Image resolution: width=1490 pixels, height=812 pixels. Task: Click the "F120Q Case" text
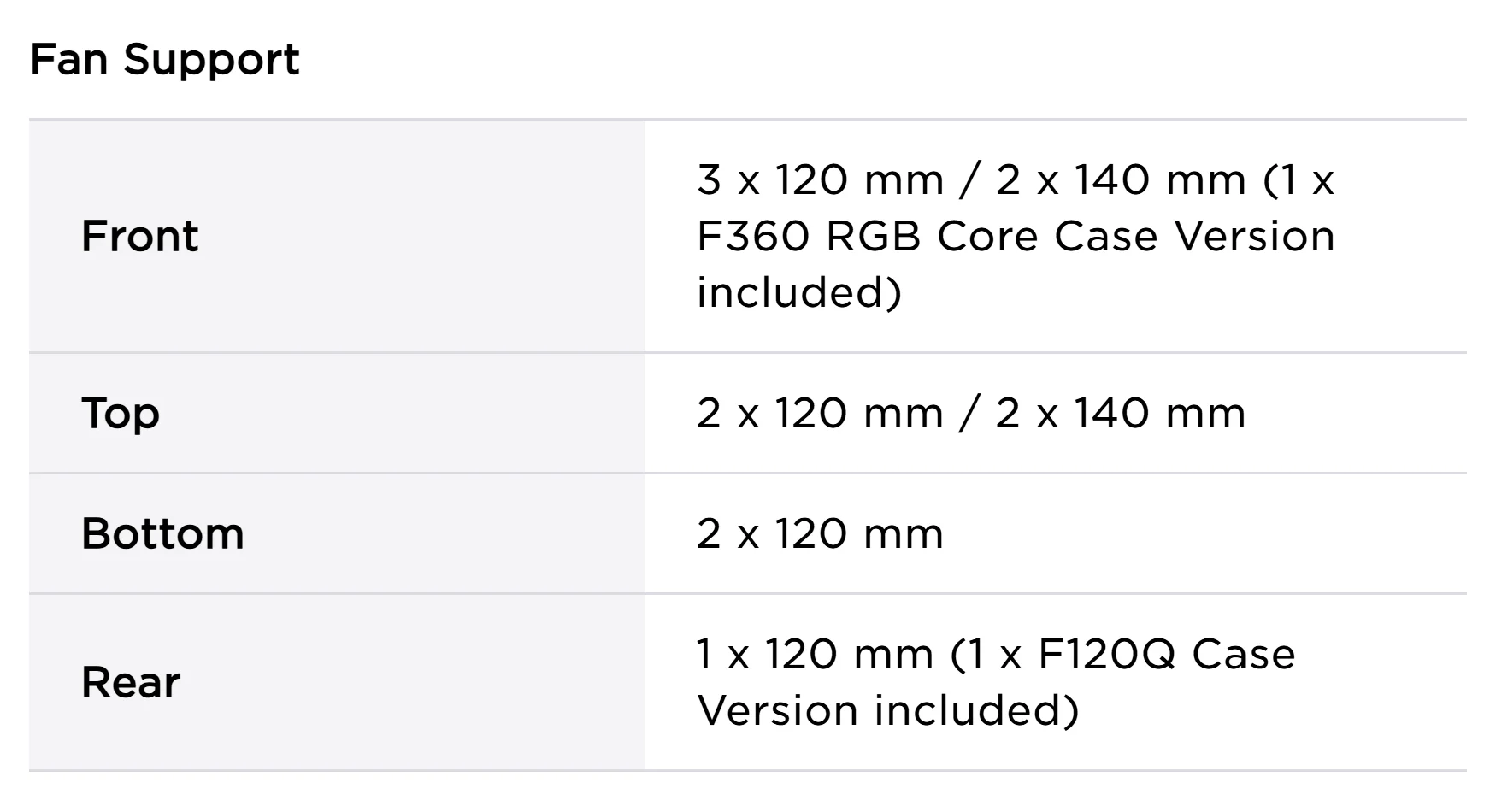click(1167, 654)
